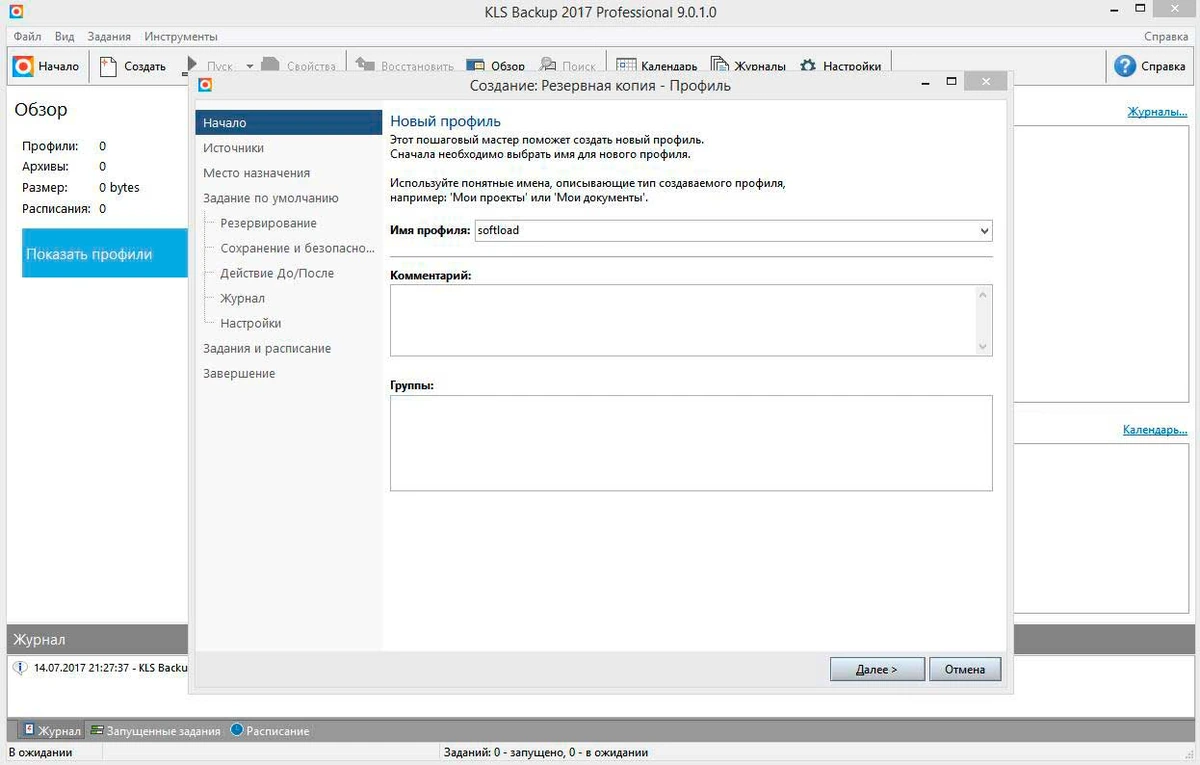This screenshot has height=765, width=1200.
Task: Open the Вид menu
Action: coord(65,36)
